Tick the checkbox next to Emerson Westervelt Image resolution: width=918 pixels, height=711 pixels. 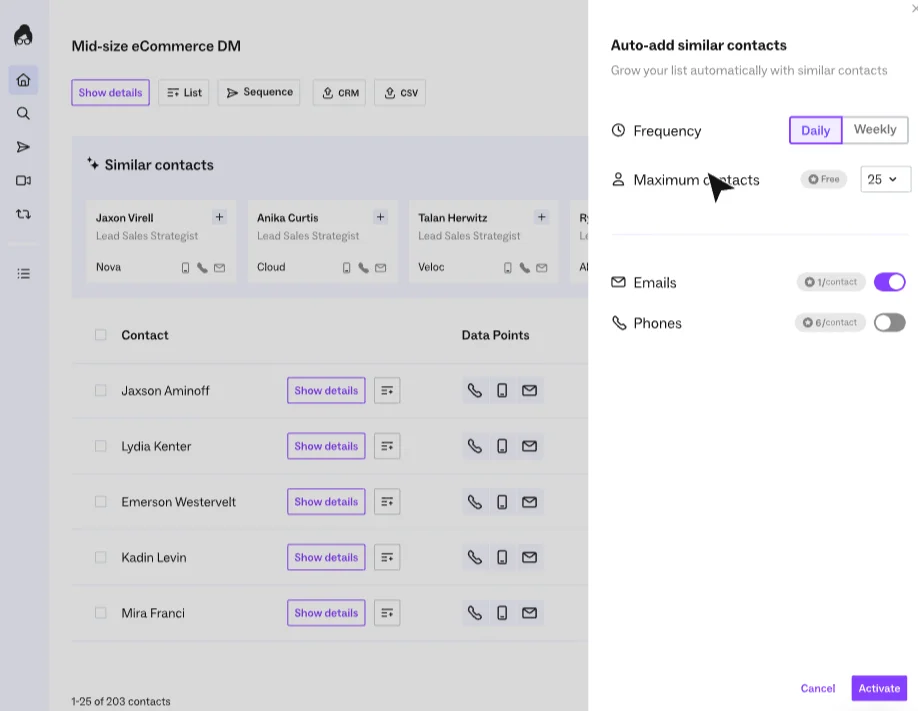[x=101, y=502]
